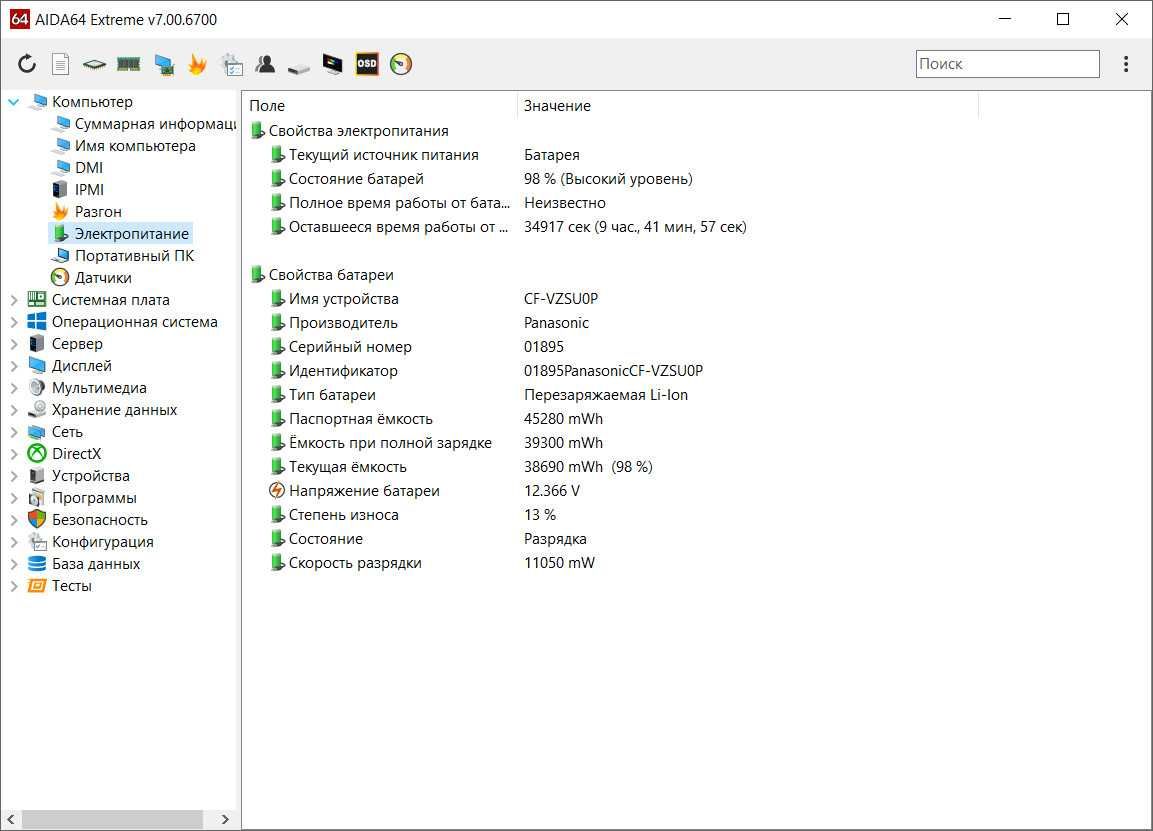Expand the Мультимедиа tree node

tap(13, 388)
